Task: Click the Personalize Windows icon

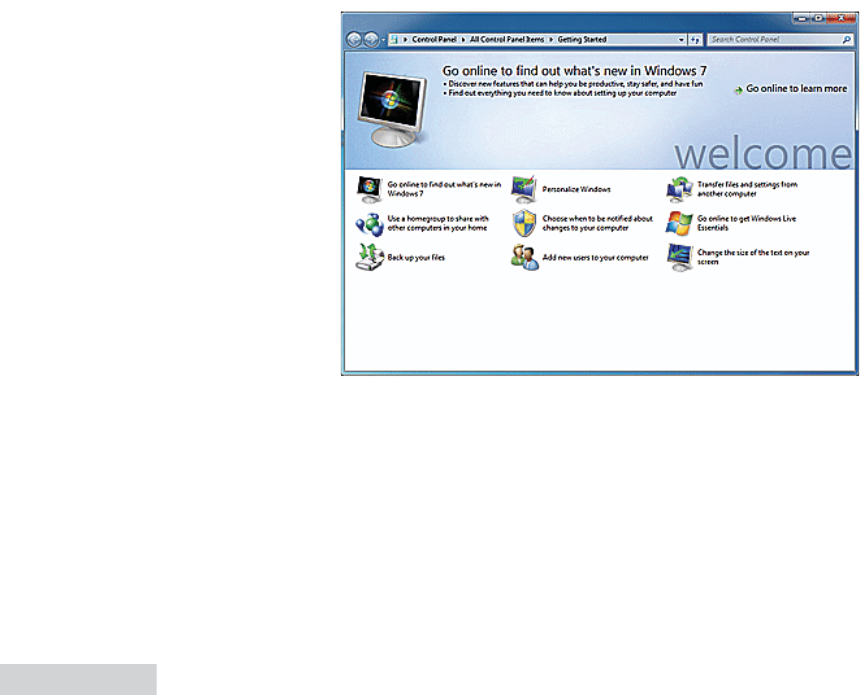Action: (x=524, y=189)
